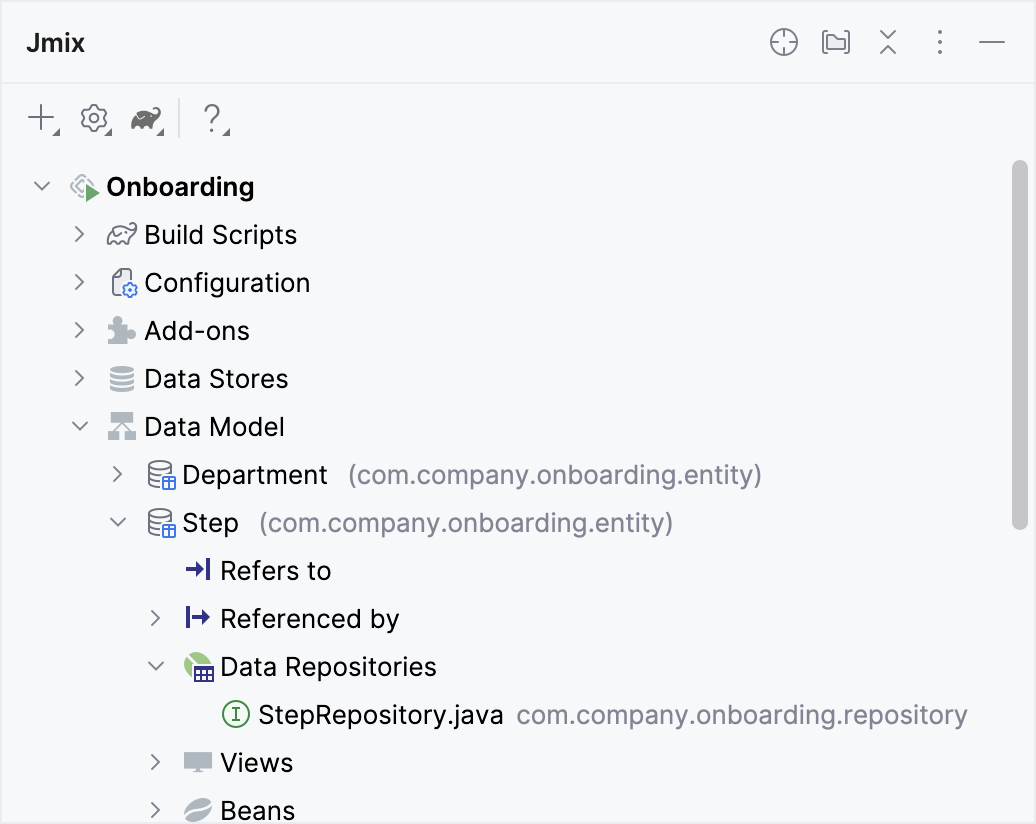
Task: Collapse all tree nodes with the collapse icon
Action: click(887, 42)
